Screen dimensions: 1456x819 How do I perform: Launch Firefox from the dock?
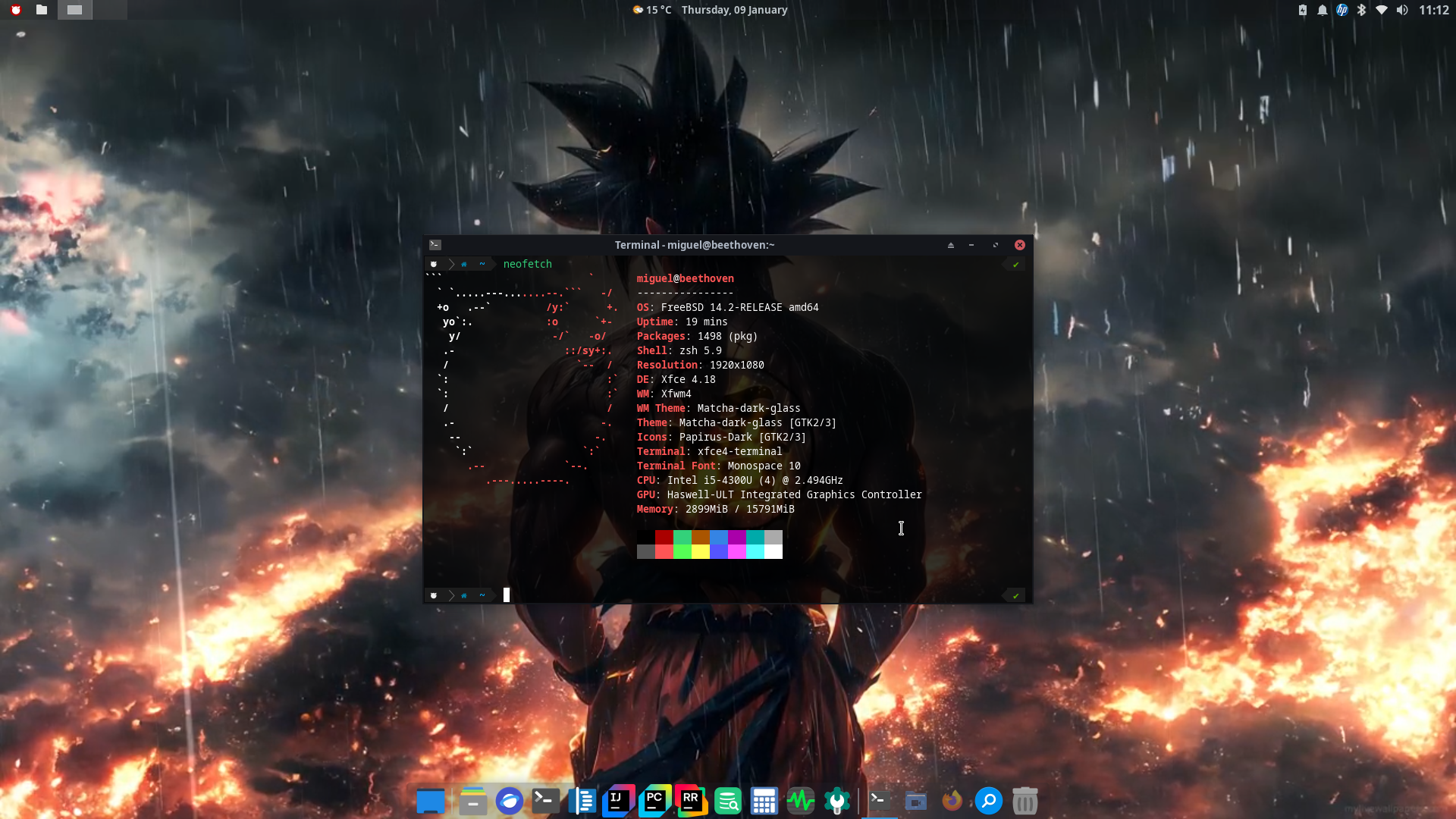952,801
